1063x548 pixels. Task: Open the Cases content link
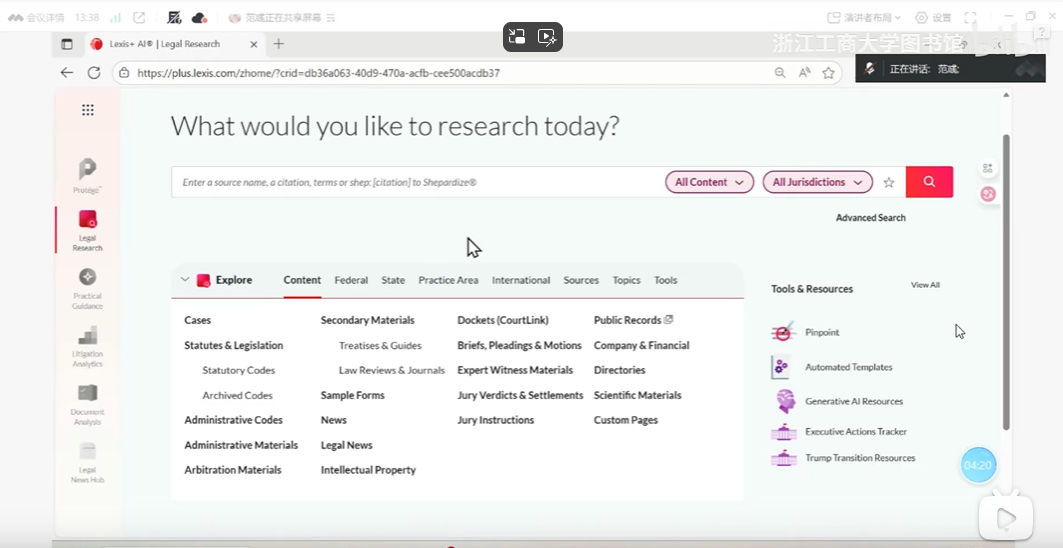click(x=198, y=320)
